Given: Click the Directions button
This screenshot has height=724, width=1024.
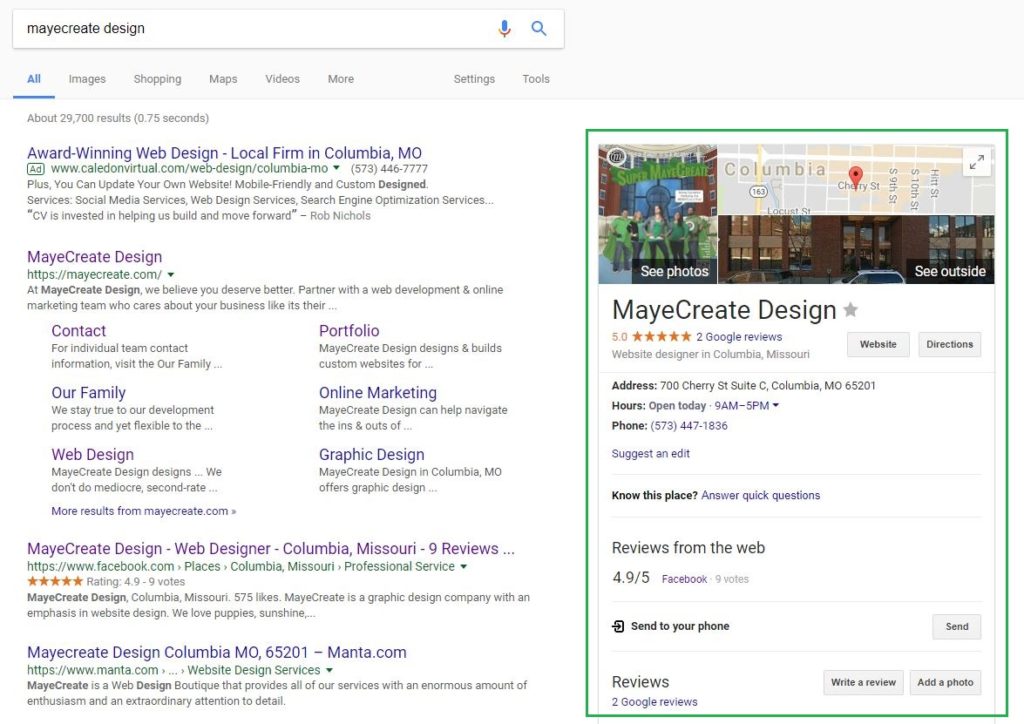Looking at the screenshot, I should (949, 344).
